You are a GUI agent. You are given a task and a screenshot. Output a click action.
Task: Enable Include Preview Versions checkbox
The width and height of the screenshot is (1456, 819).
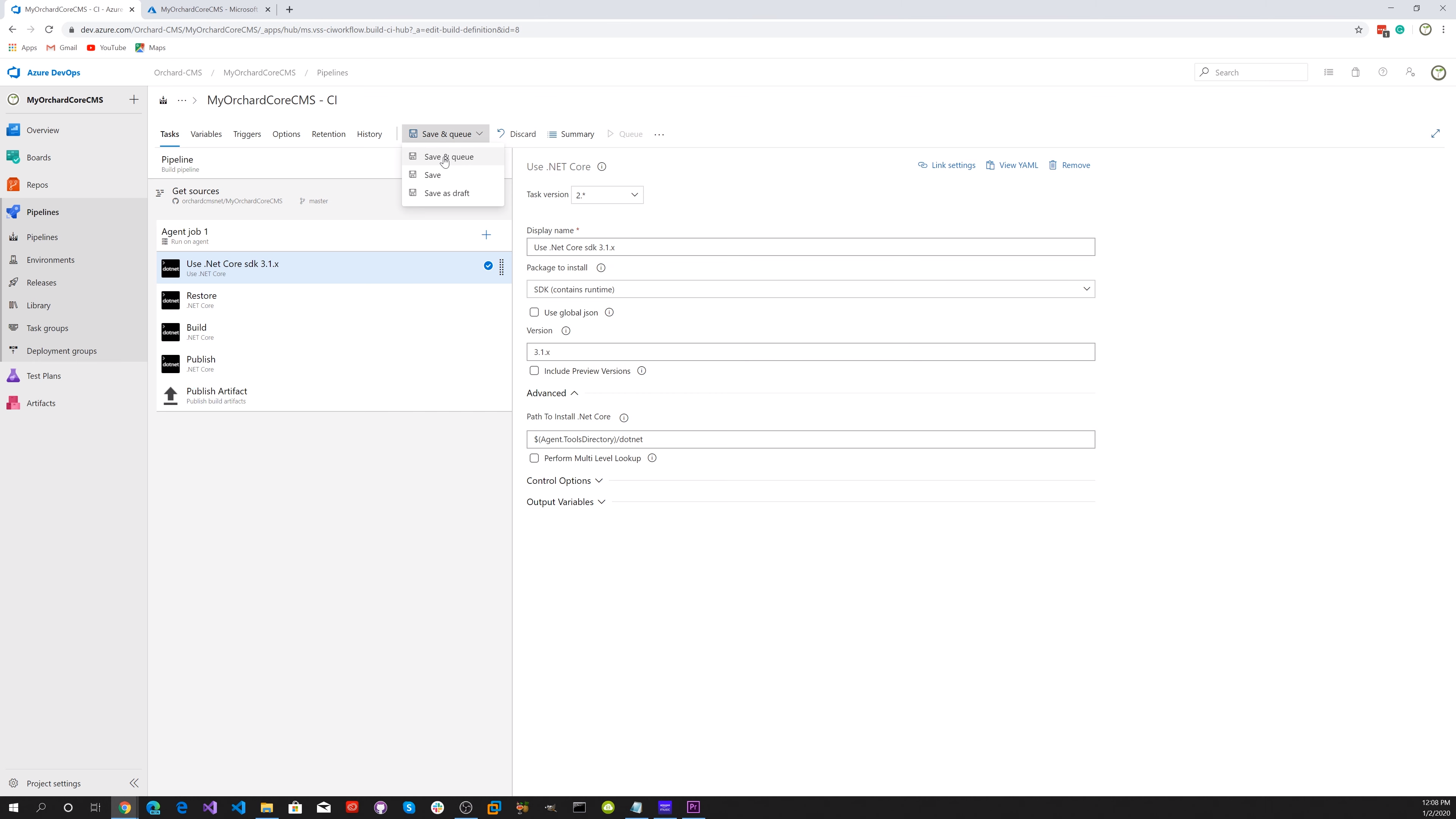pos(534,371)
